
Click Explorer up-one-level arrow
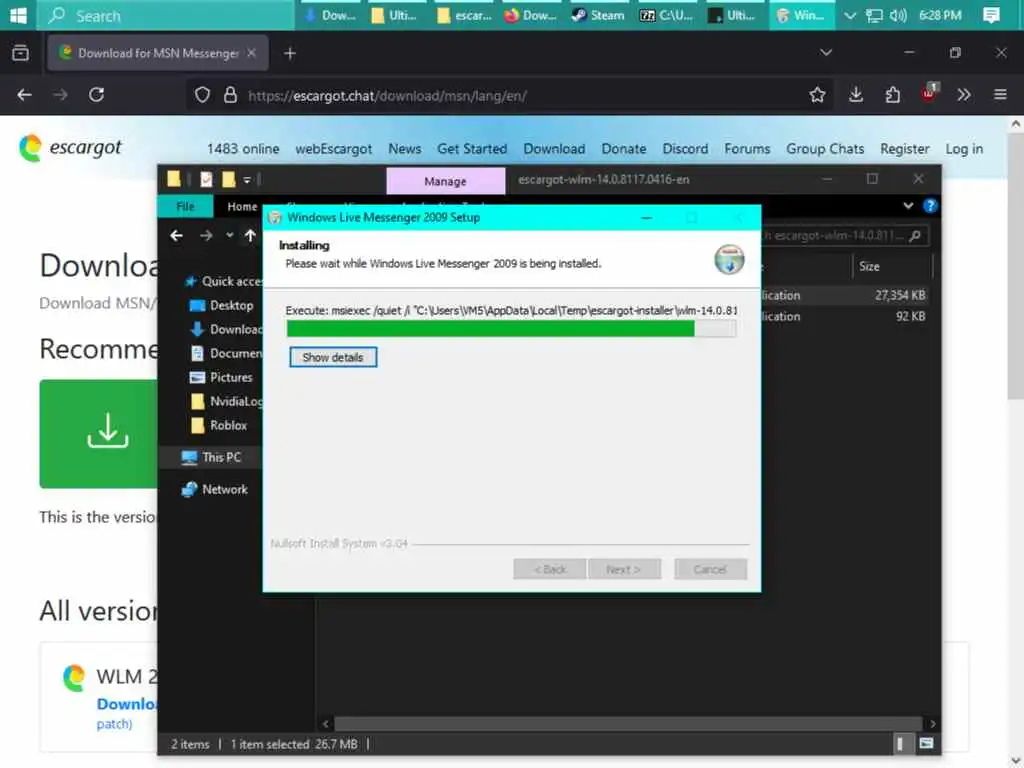pos(250,236)
